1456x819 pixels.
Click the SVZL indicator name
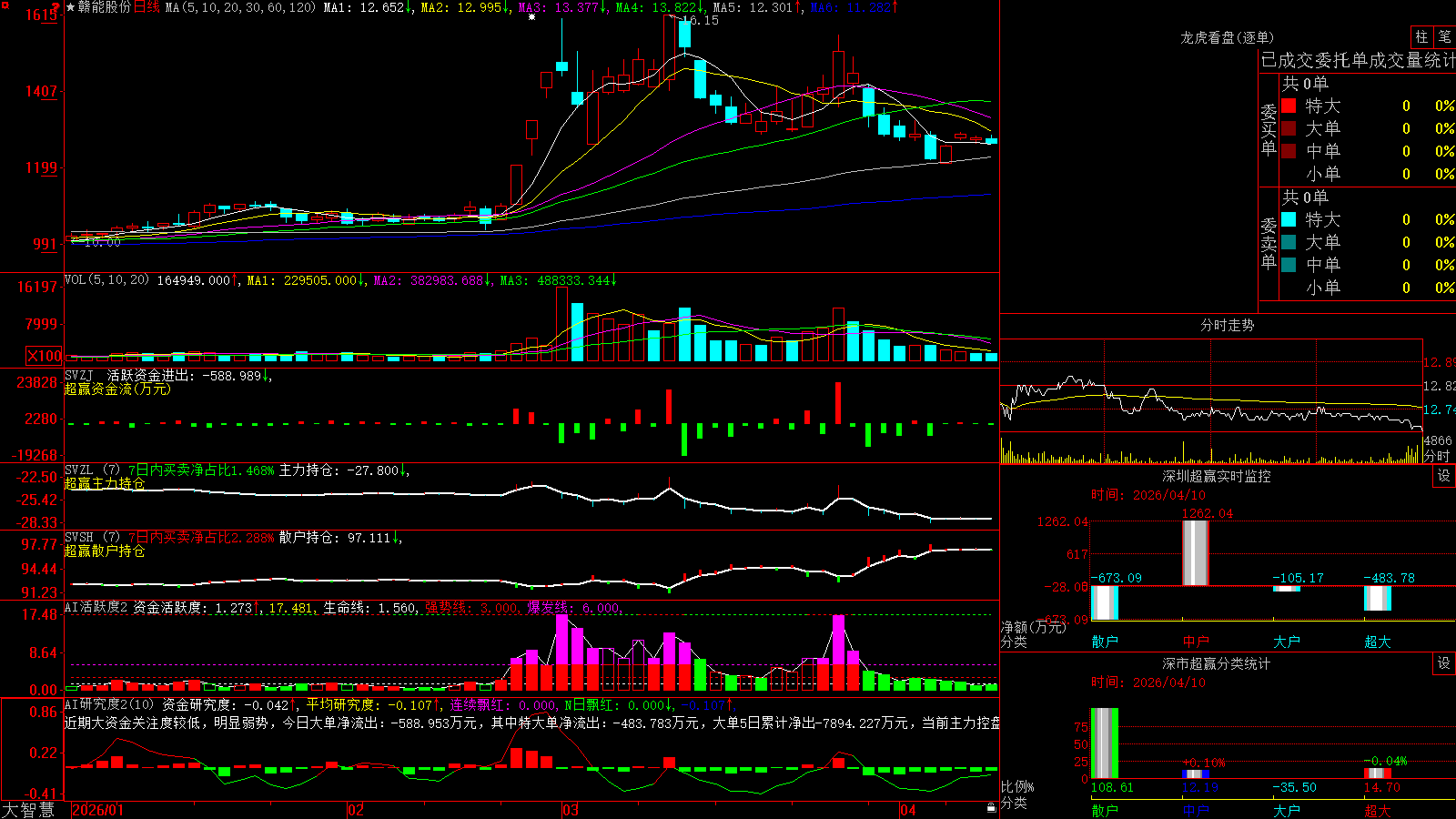tap(79, 470)
